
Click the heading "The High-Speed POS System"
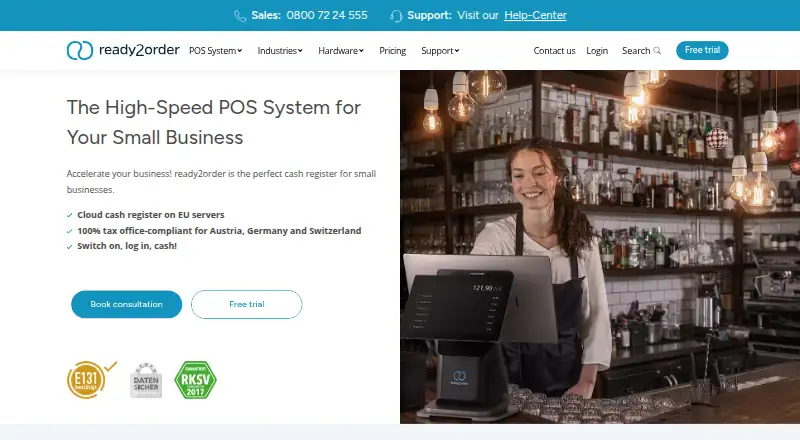[x=213, y=123]
